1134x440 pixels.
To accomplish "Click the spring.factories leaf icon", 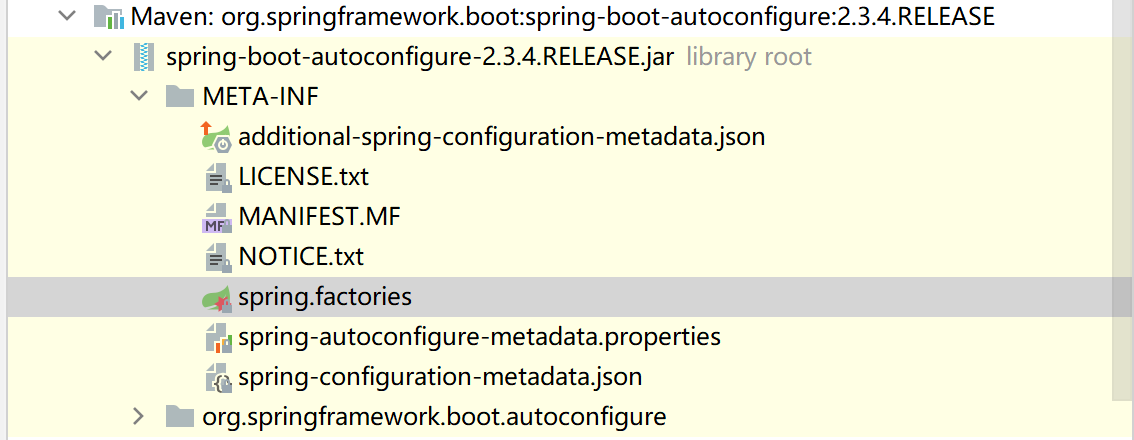I will 216,297.
